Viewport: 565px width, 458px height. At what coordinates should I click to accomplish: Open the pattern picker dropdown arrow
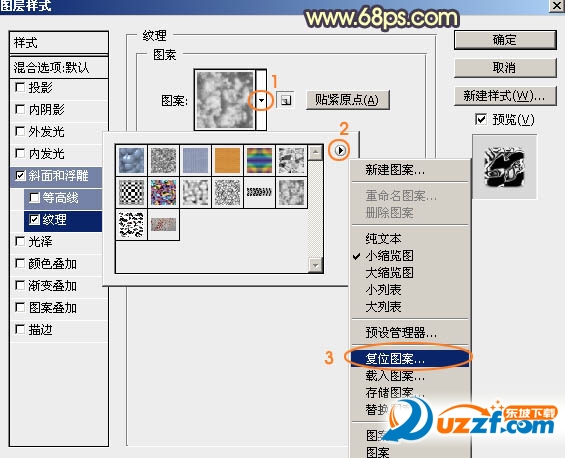click(x=262, y=100)
